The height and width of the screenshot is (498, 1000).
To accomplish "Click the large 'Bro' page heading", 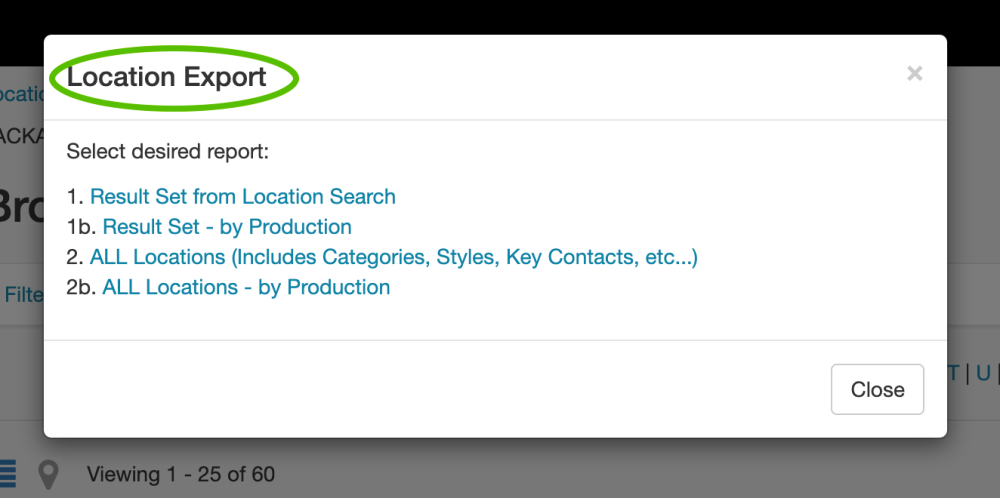I will tap(20, 207).
